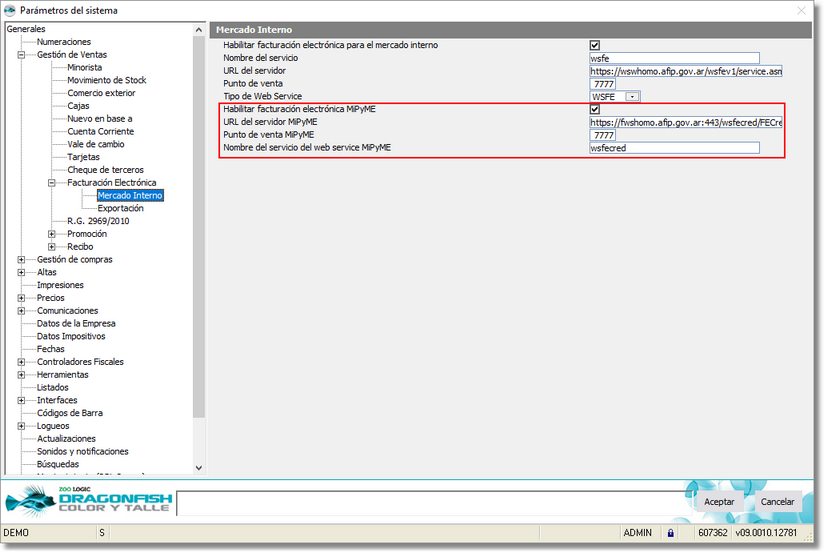Screen dimensions: 824x553
Task: Click the lock icon in status bar
Action: (x=671, y=533)
